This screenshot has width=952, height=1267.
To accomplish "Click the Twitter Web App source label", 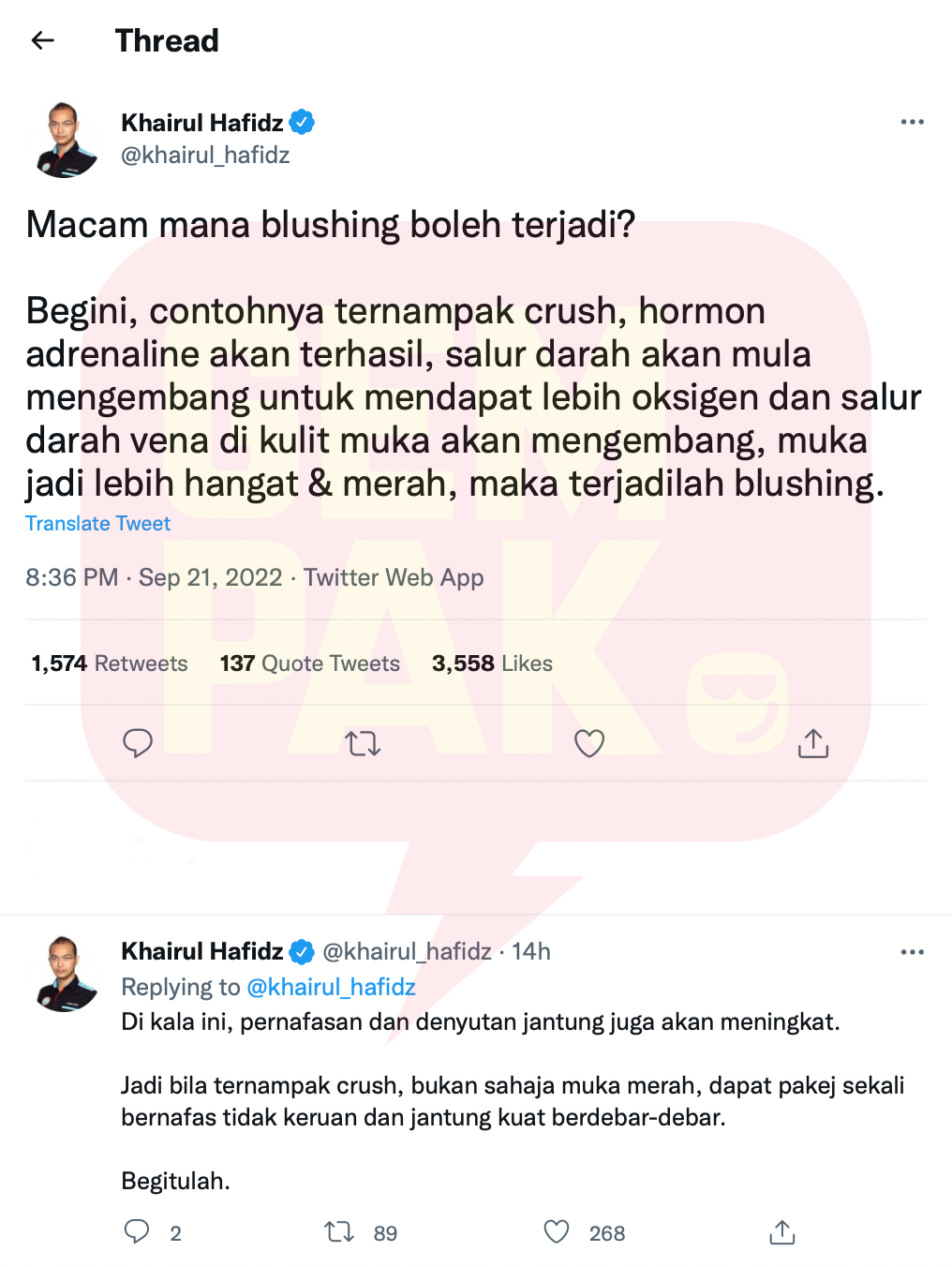I will tap(394, 577).
